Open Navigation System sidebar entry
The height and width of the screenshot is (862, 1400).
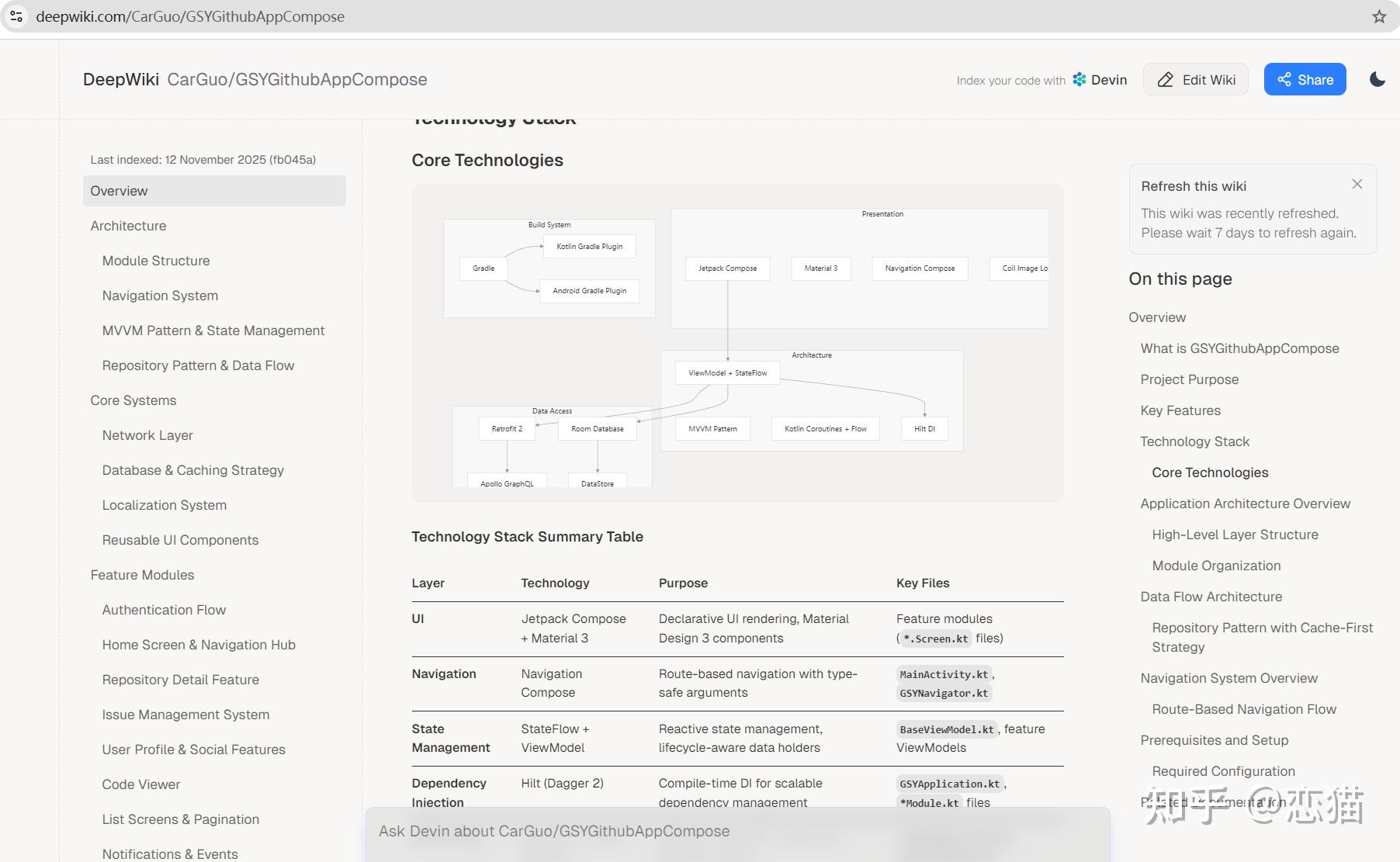pyautogui.click(x=160, y=296)
